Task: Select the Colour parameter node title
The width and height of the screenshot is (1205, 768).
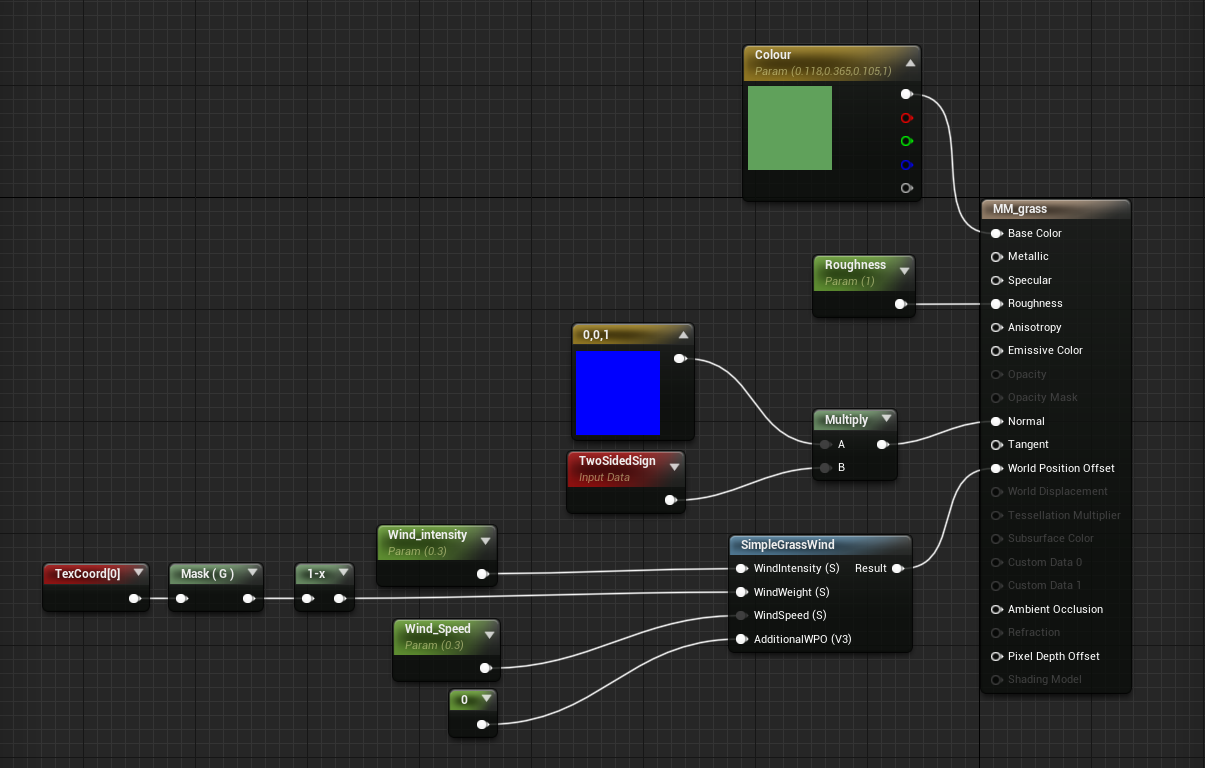Action: [773, 55]
